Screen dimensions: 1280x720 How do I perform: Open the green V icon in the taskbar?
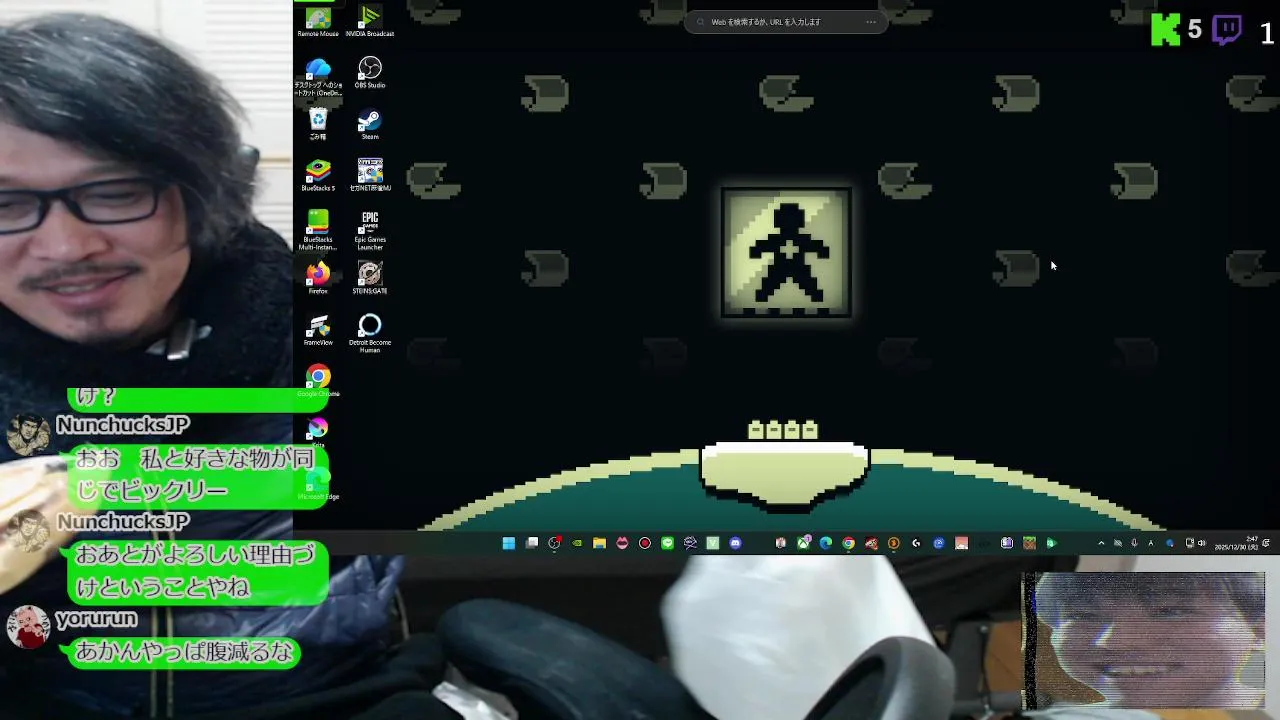click(x=713, y=543)
